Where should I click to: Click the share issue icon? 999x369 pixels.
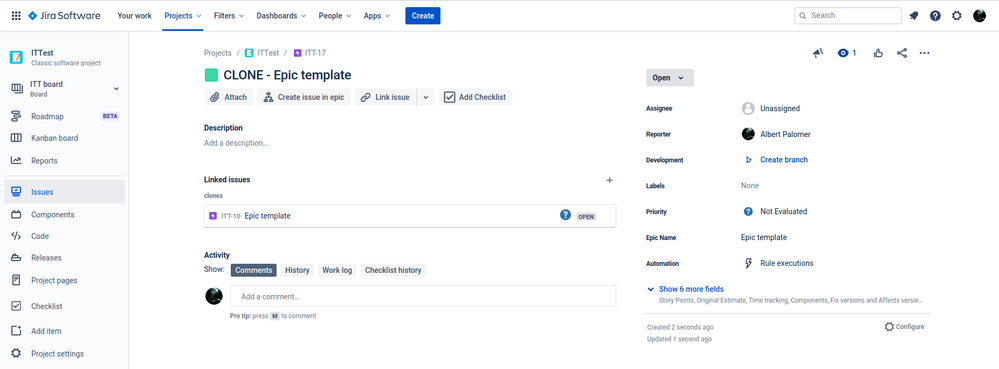point(902,53)
